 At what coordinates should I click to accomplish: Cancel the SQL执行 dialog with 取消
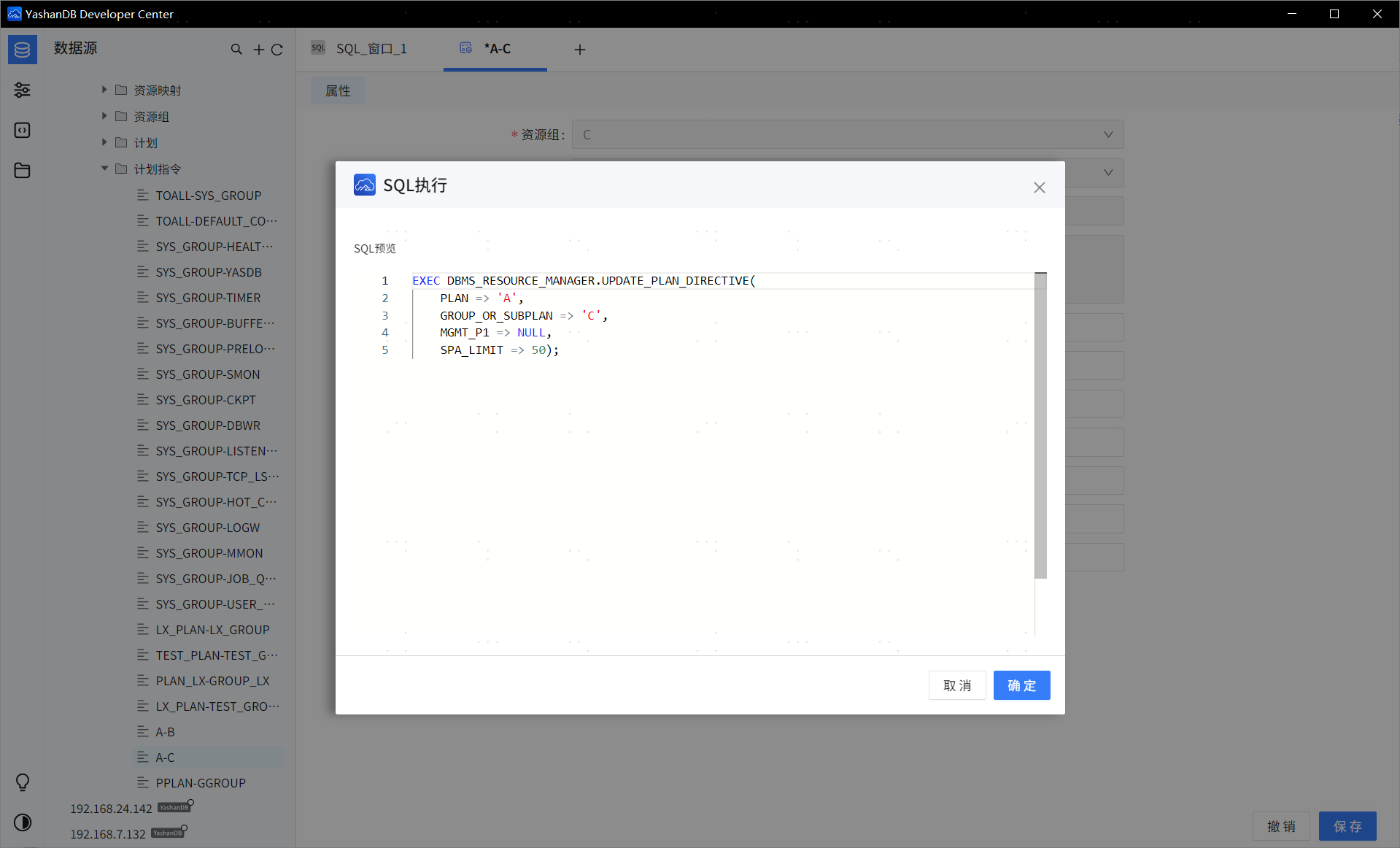pos(956,685)
